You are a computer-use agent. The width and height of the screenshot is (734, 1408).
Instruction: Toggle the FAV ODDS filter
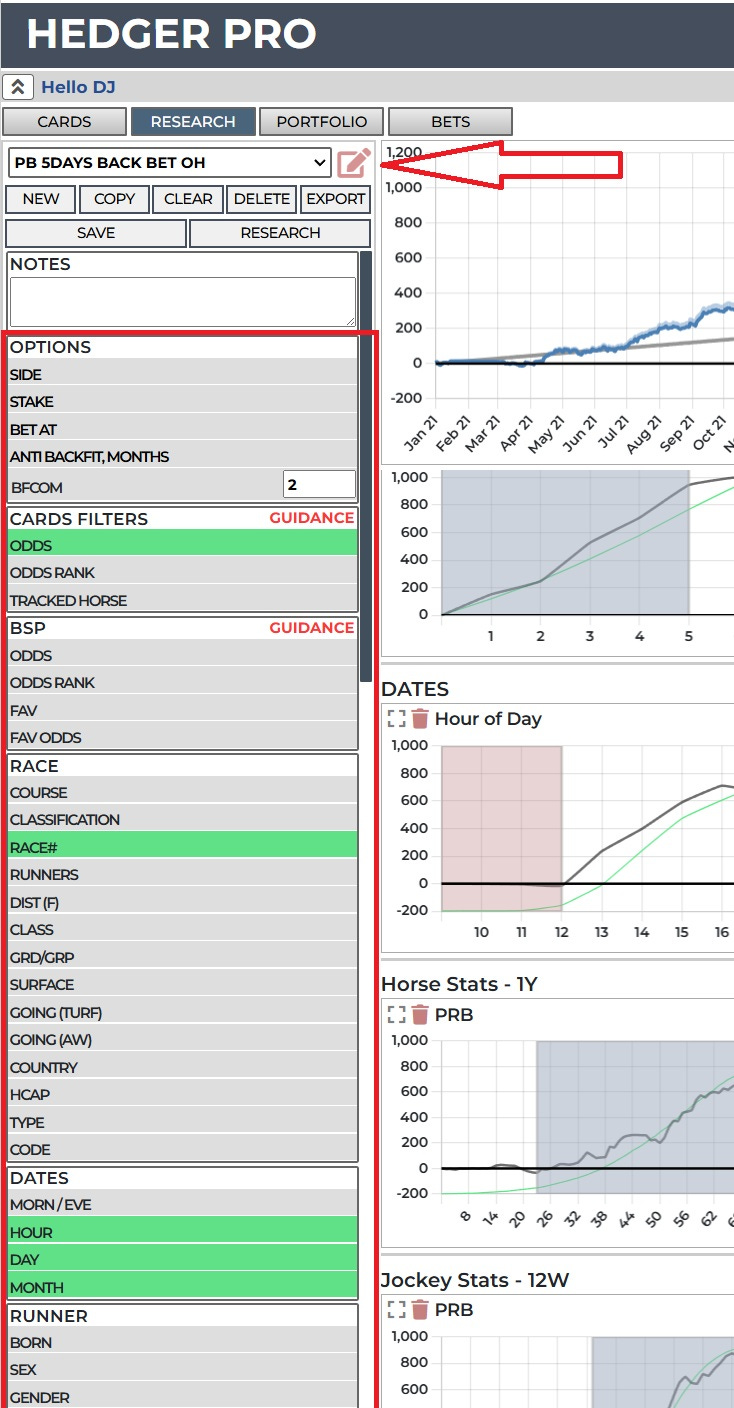point(183,738)
